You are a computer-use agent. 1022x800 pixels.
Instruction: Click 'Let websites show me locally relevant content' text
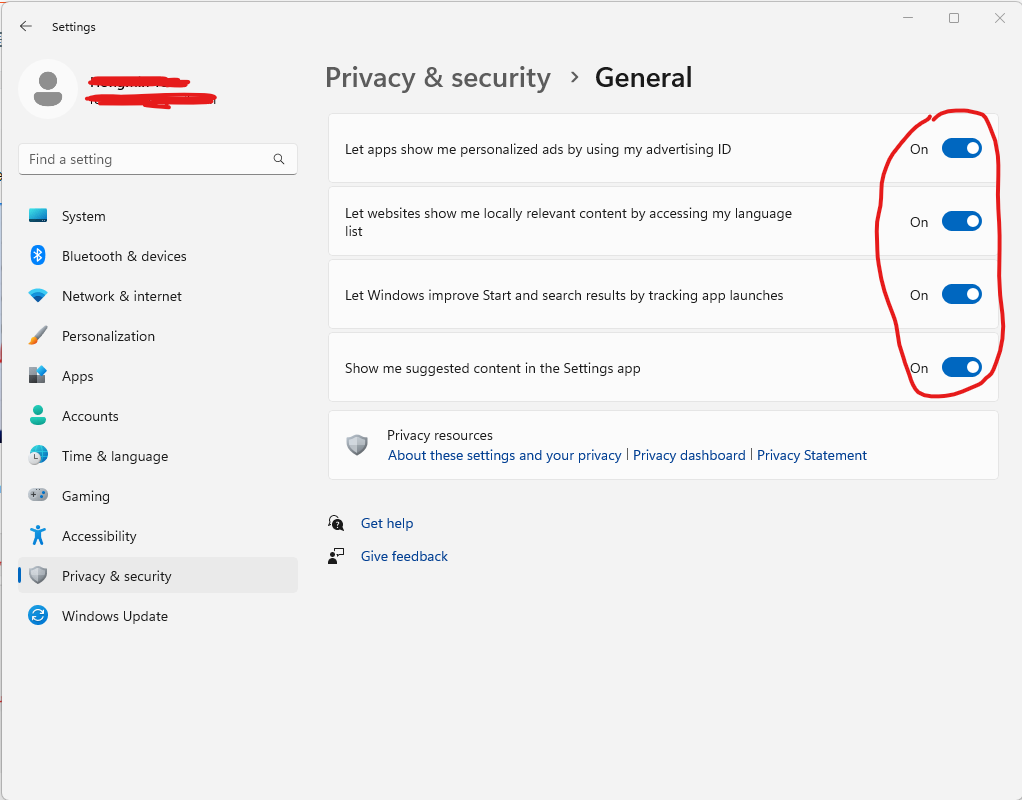pyautogui.click(x=568, y=222)
